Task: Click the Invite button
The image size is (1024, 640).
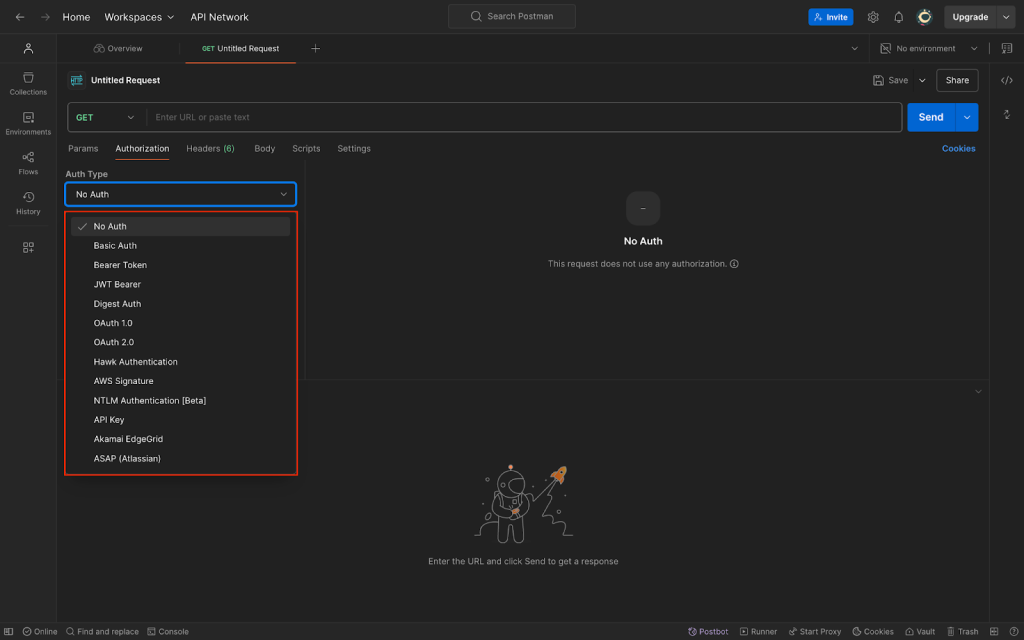Action: [x=831, y=17]
